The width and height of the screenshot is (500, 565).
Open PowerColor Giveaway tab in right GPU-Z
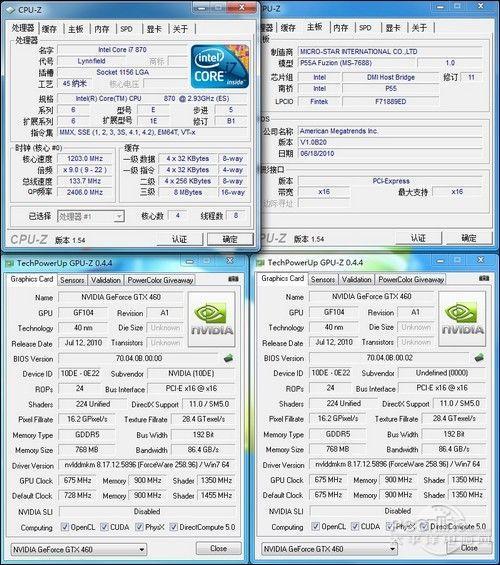411,279
